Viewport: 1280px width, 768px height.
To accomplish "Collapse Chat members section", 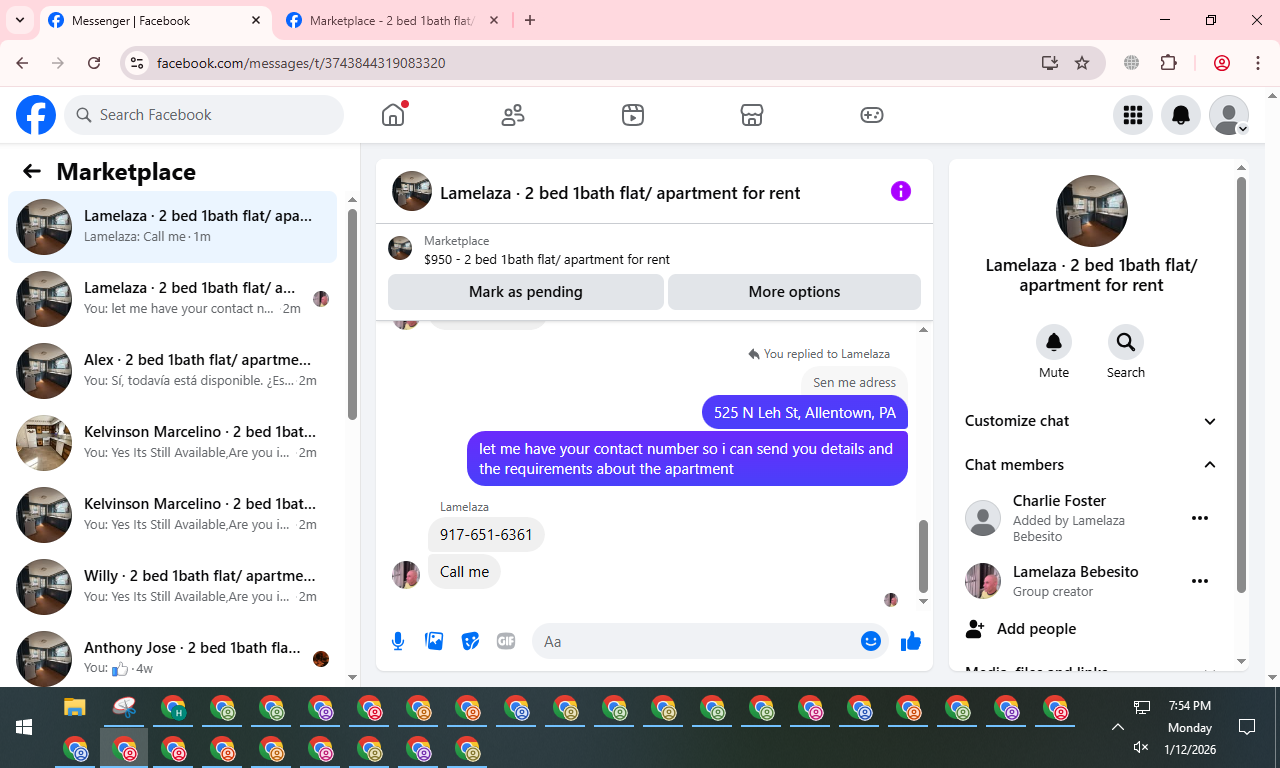I will (x=1091, y=465).
